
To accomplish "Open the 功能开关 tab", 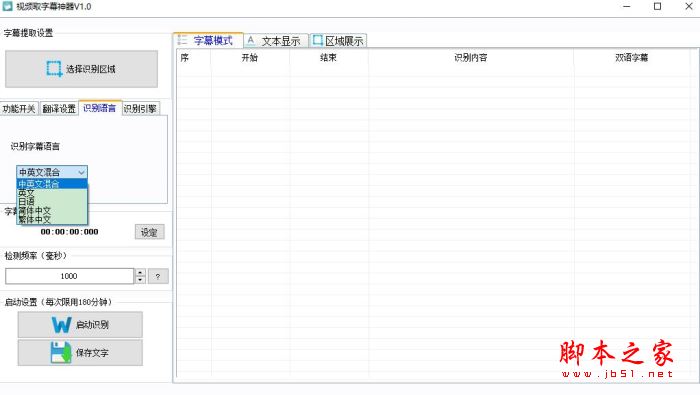I will 19,108.
